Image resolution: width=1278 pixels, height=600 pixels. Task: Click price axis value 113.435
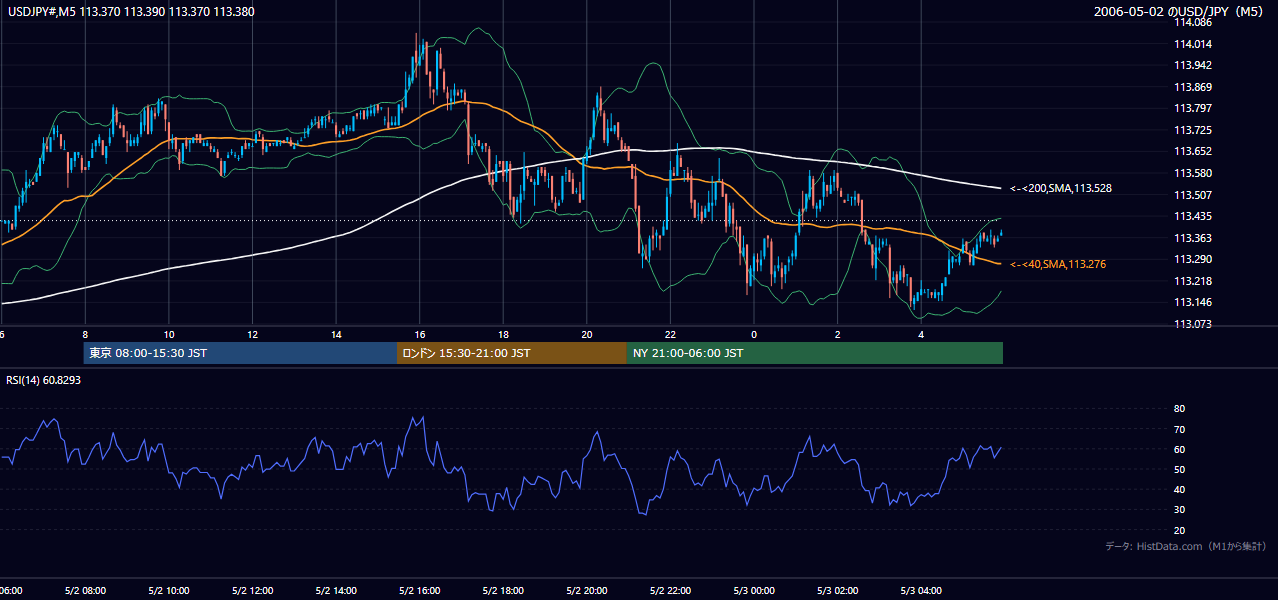(1193, 216)
